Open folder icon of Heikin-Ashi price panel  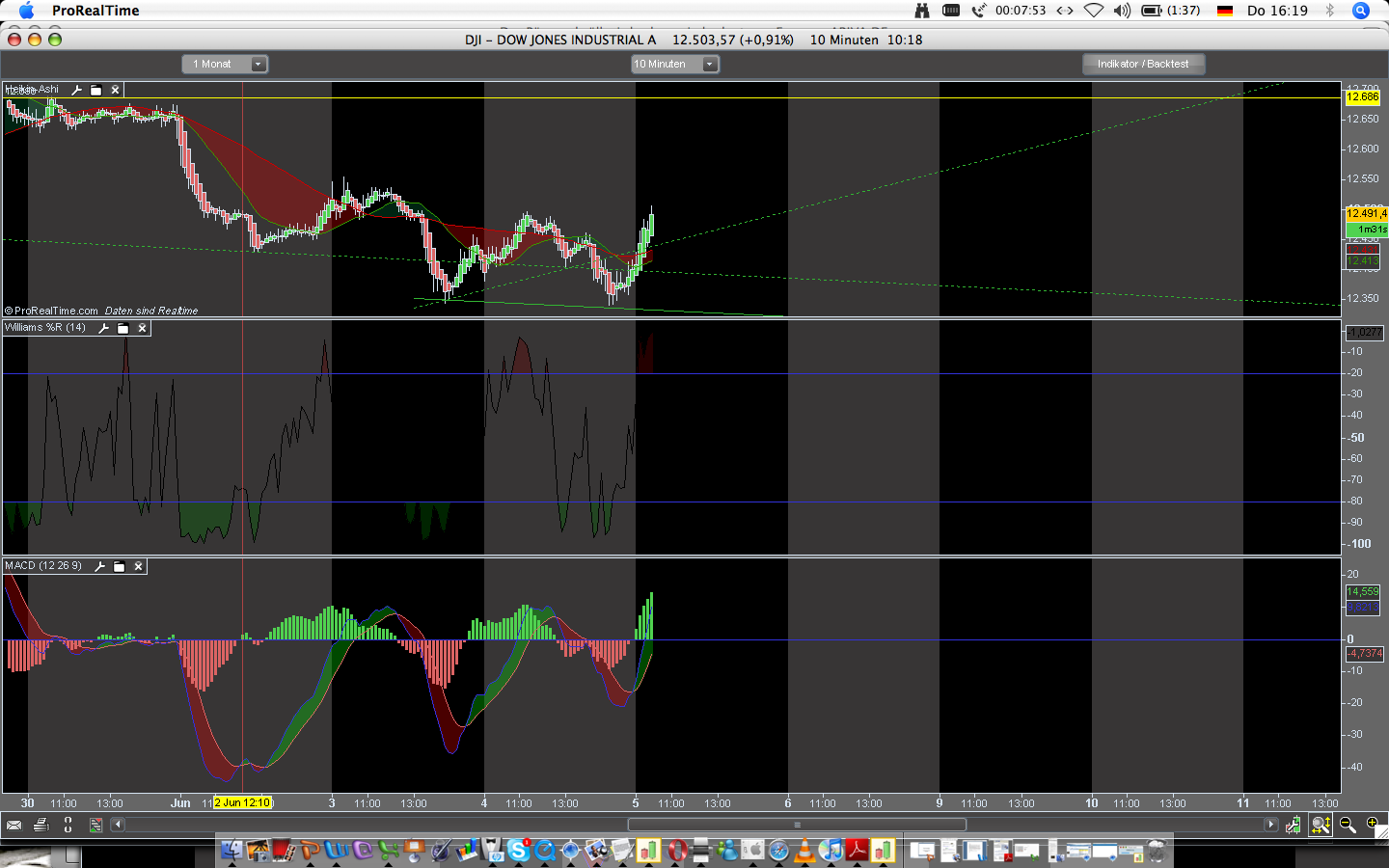pyautogui.click(x=96, y=90)
